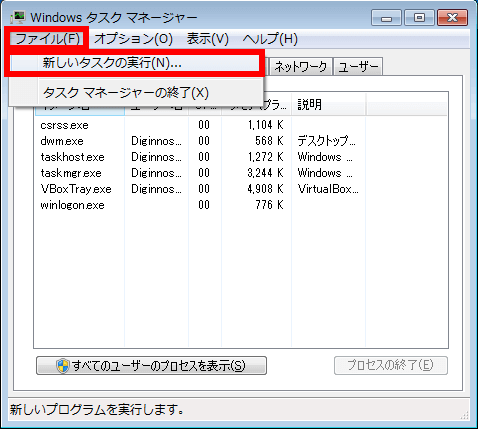This screenshot has width=478, height=429.
Task: Open the ヘルプ(H) menu
Action: pos(270,39)
